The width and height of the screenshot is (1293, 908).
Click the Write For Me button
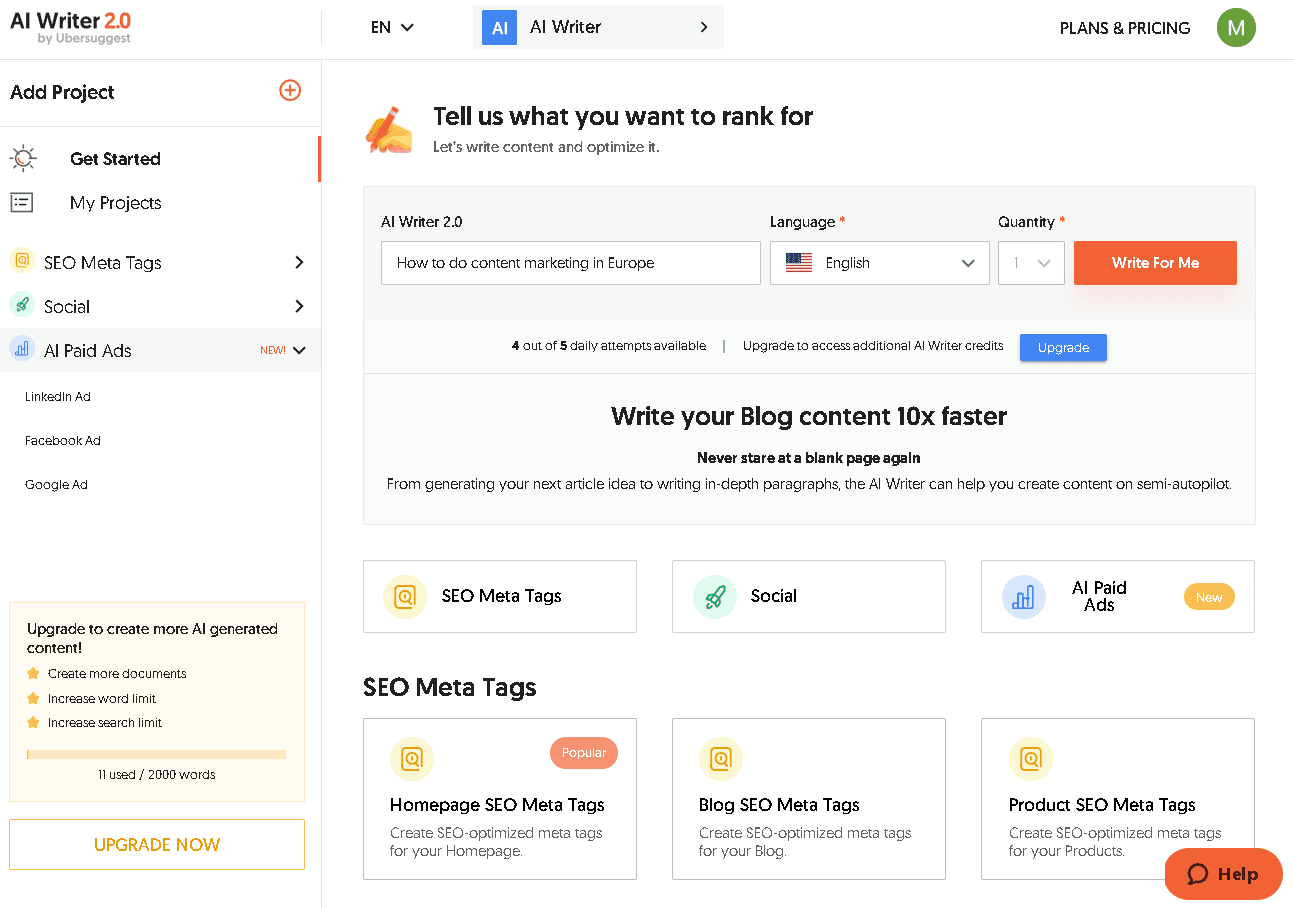(x=1155, y=263)
